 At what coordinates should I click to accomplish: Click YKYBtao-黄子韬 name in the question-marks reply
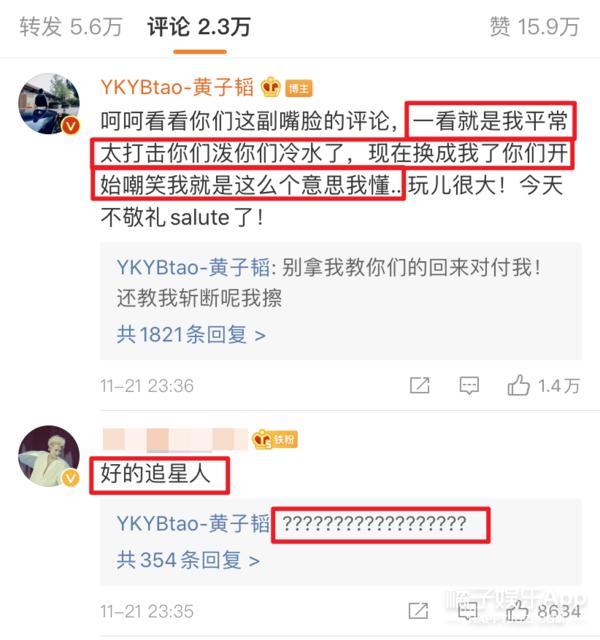click(x=193, y=523)
